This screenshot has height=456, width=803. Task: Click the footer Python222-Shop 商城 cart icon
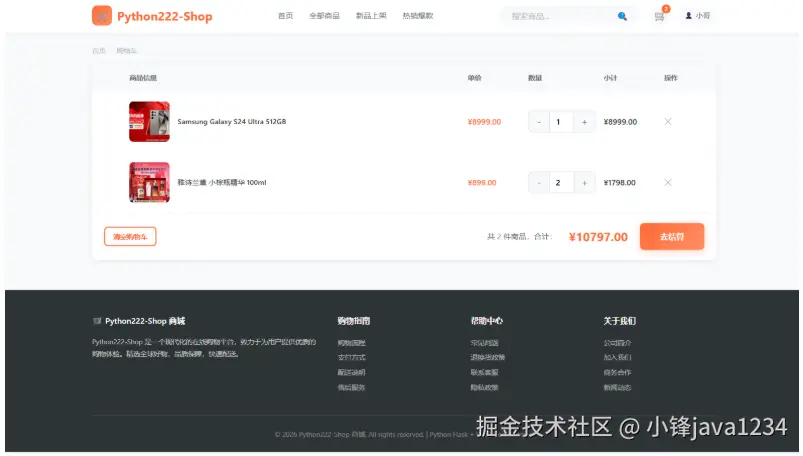tap(97, 321)
